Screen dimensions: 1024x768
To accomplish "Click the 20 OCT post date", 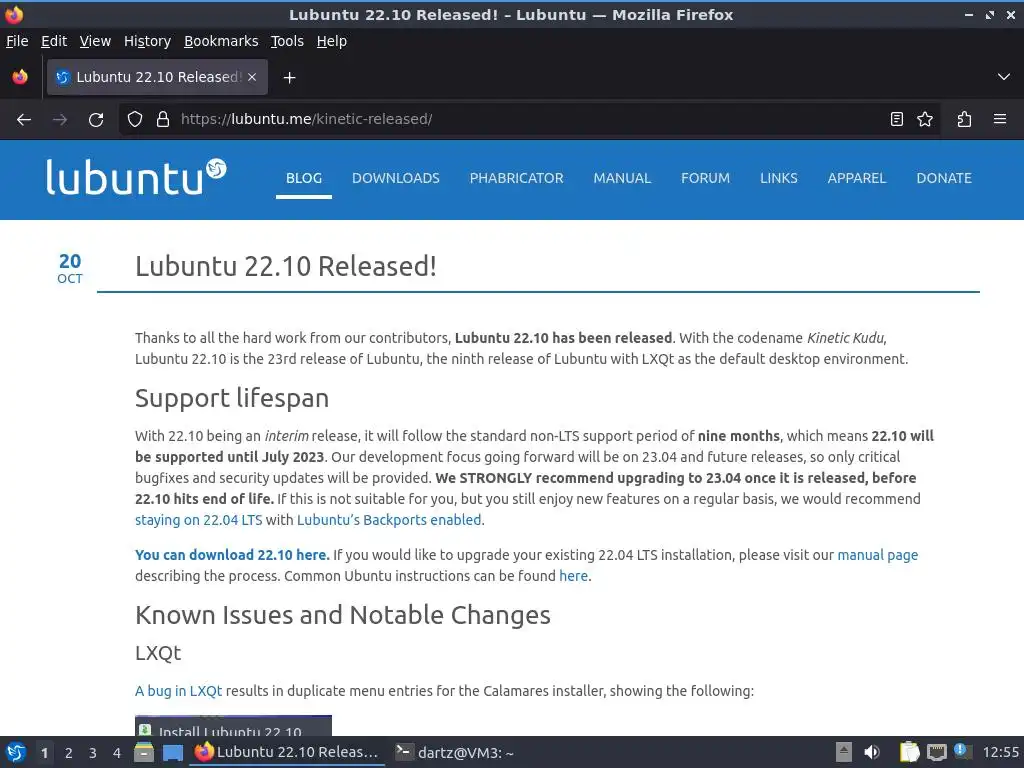I will point(70,268).
